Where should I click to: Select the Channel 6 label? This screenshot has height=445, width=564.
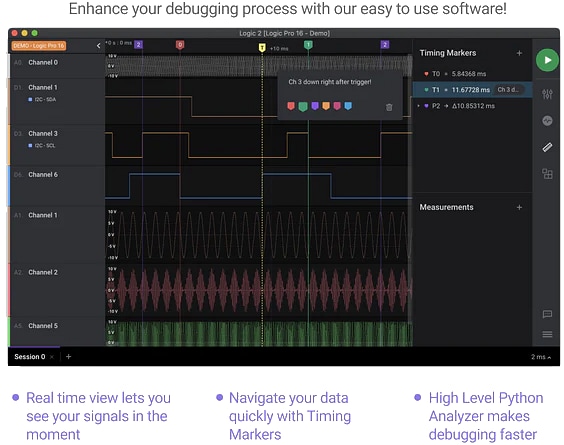(43, 174)
